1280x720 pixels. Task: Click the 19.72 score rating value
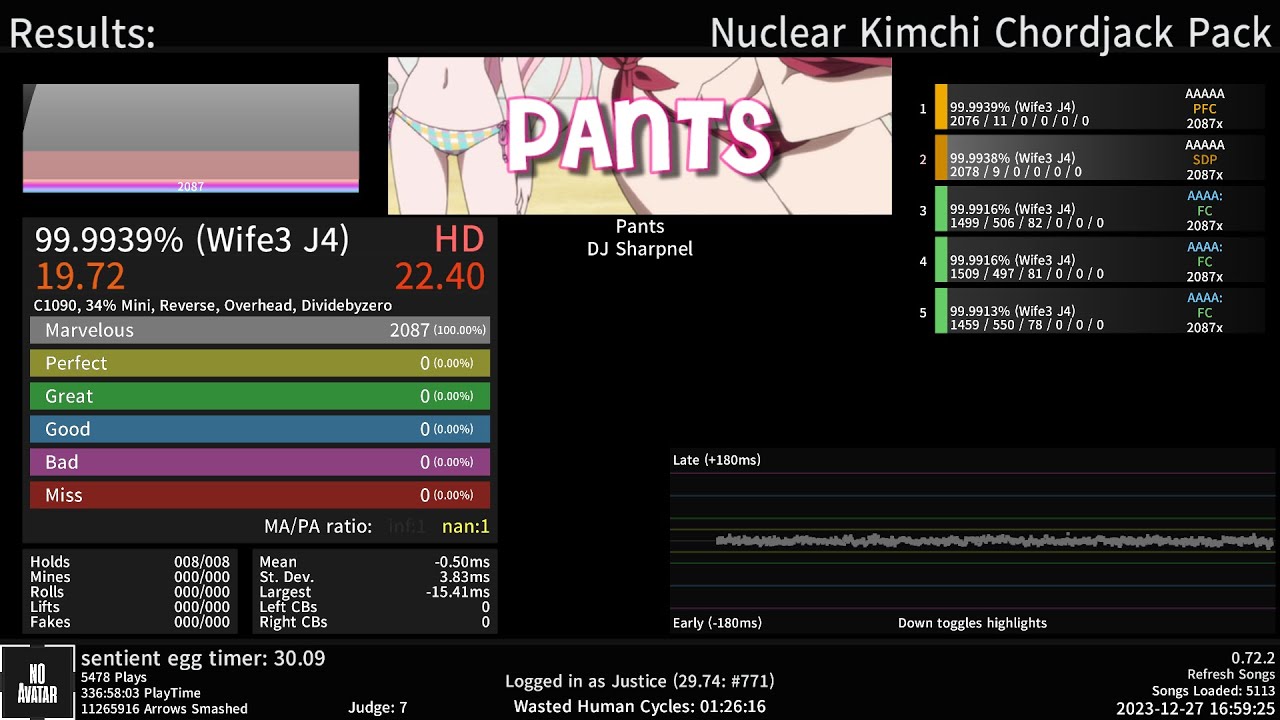(80, 276)
